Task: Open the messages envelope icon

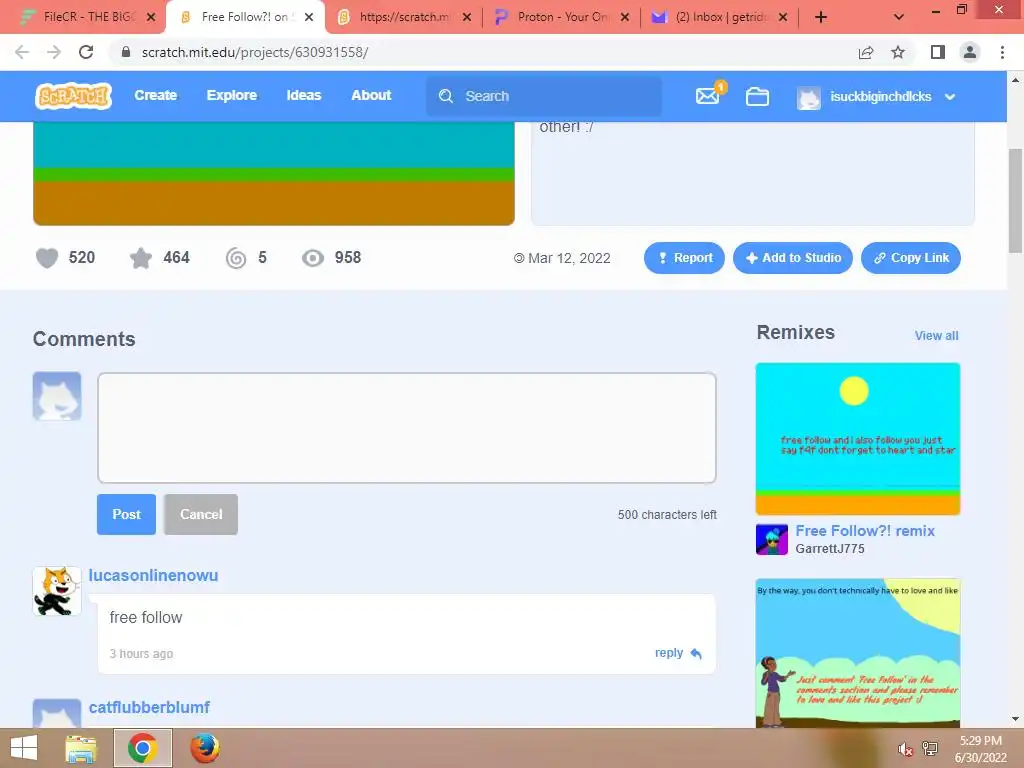Action: (707, 96)
